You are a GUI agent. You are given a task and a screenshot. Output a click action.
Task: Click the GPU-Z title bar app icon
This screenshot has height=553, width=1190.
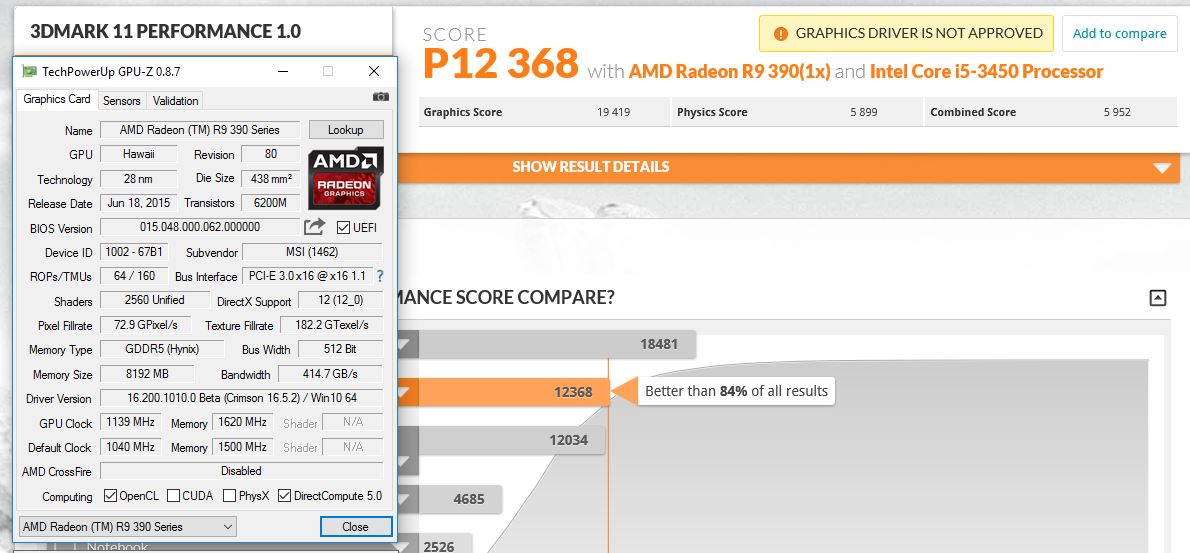(29, 71)
